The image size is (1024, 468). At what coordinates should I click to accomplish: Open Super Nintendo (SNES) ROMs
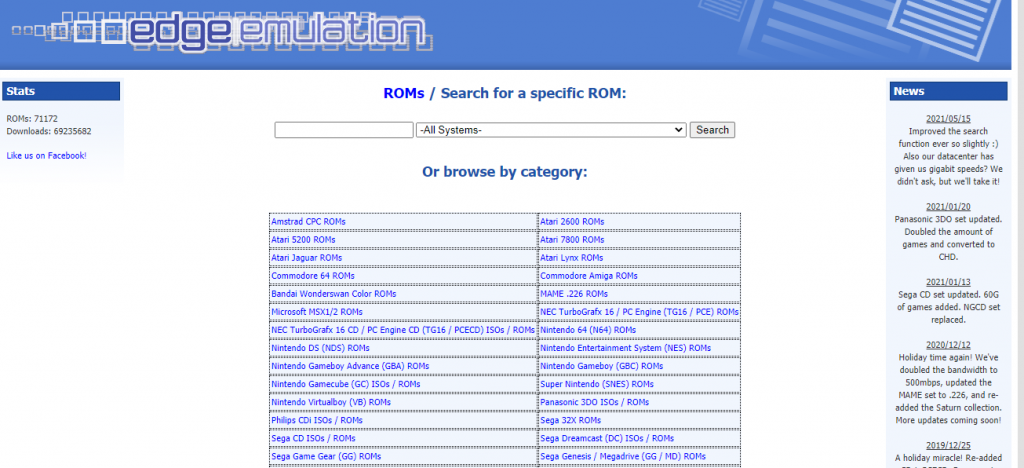(x=596, y=384)
